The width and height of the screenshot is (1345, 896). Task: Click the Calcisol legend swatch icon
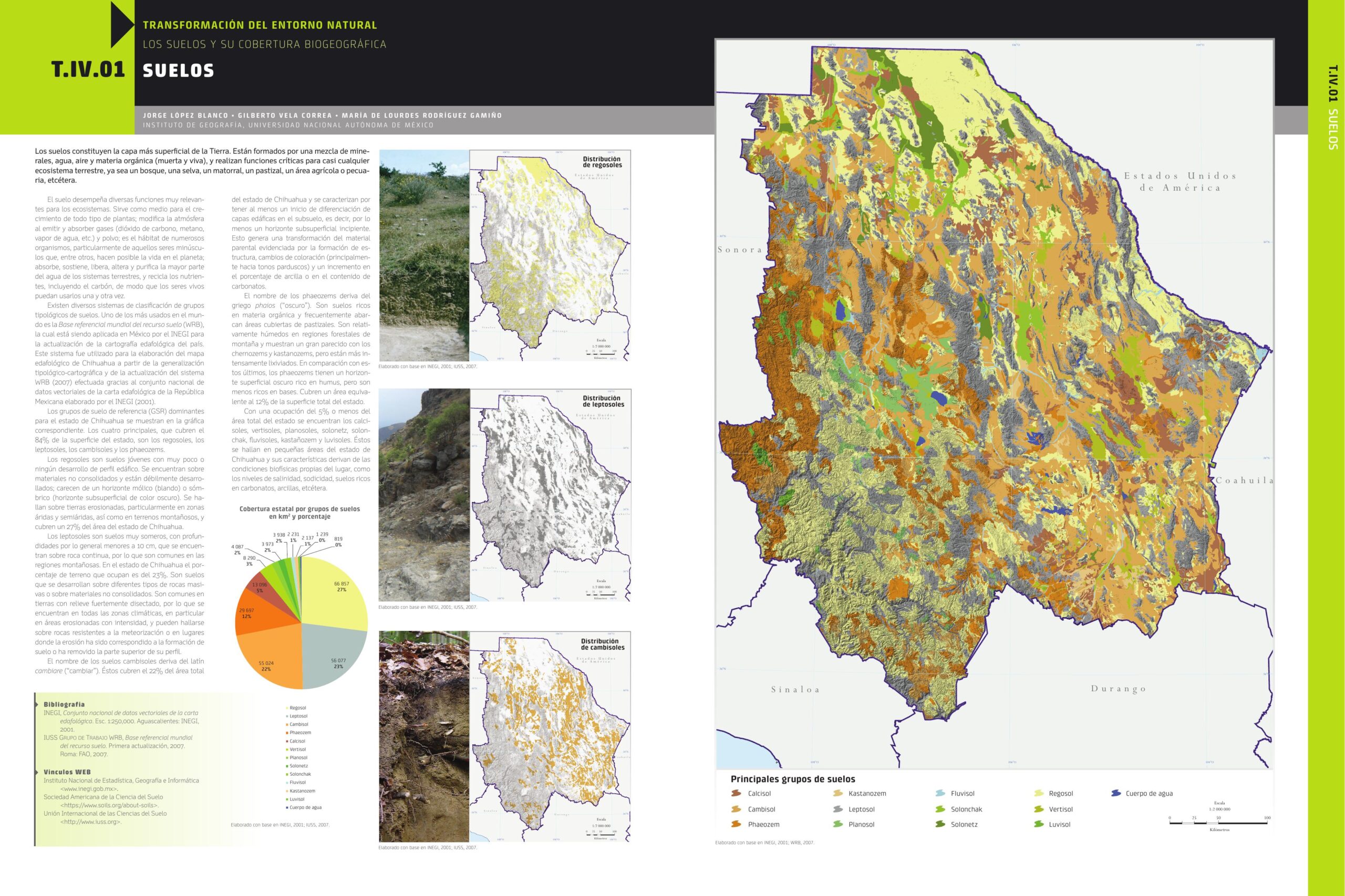[736, 793]
